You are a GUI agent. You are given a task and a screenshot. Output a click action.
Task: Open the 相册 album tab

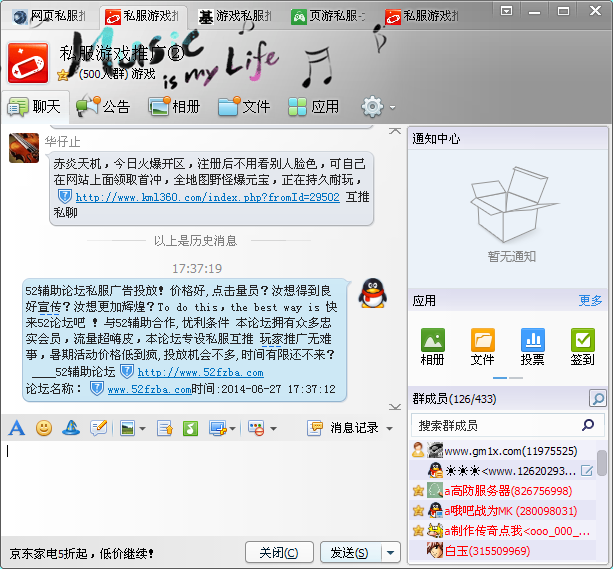pos(174,107)
